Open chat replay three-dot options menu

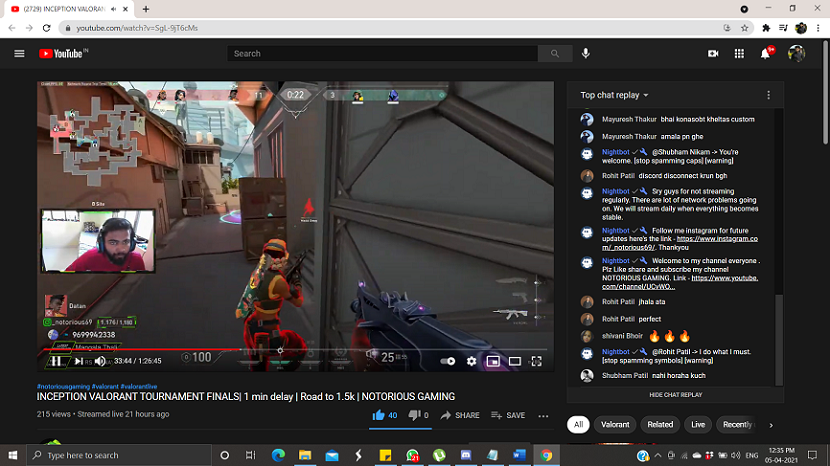tap(768, 95)
